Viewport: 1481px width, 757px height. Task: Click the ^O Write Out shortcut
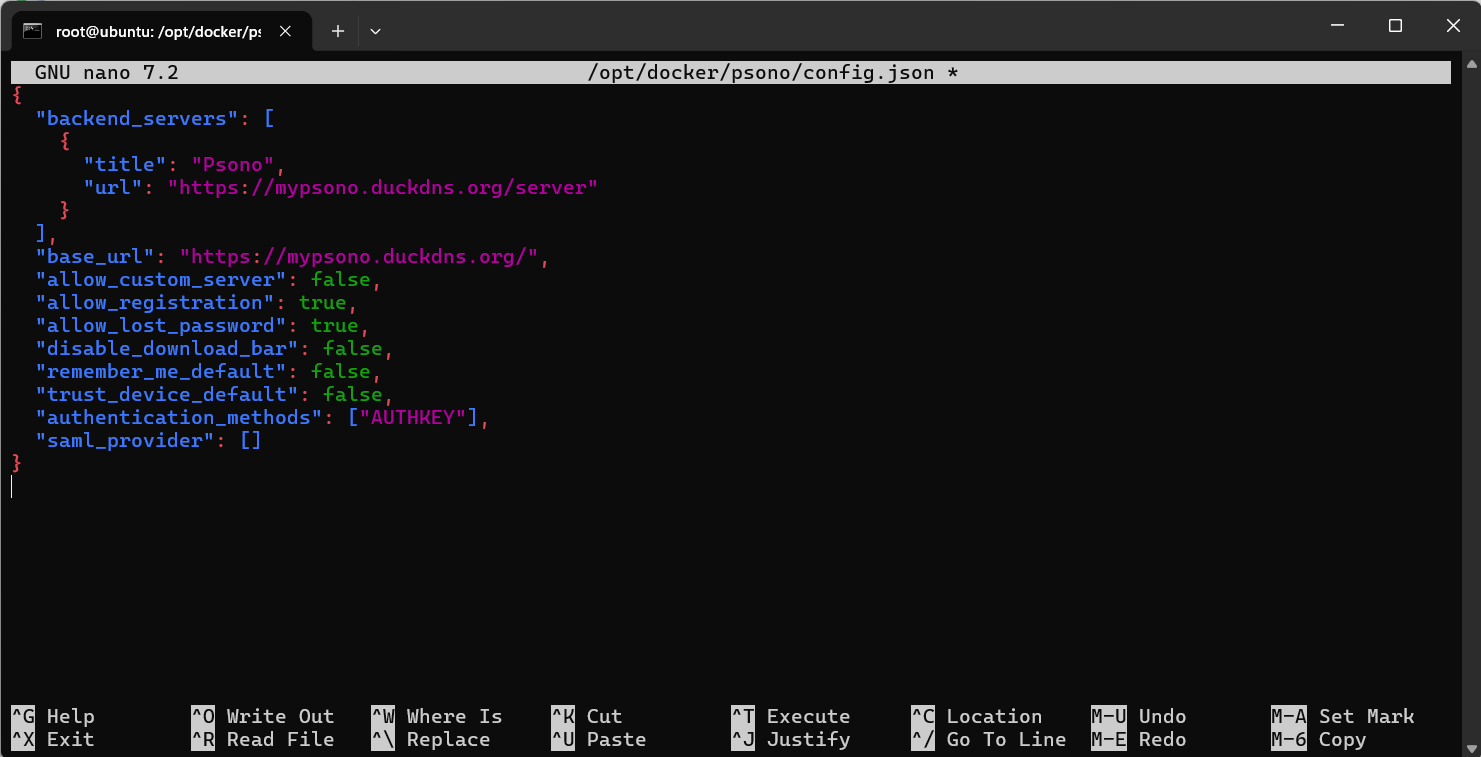pos(263,716)
